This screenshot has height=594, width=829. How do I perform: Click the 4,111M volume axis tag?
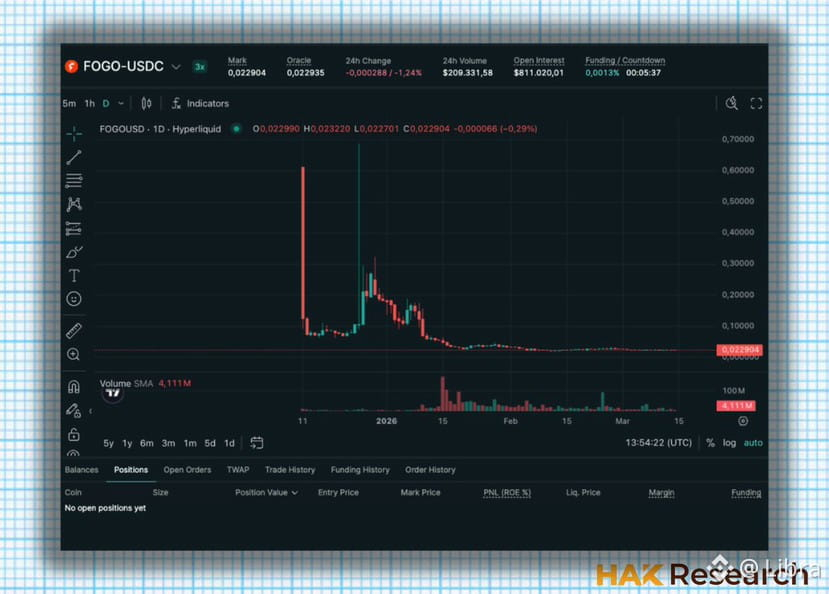(x=736, y=406)
